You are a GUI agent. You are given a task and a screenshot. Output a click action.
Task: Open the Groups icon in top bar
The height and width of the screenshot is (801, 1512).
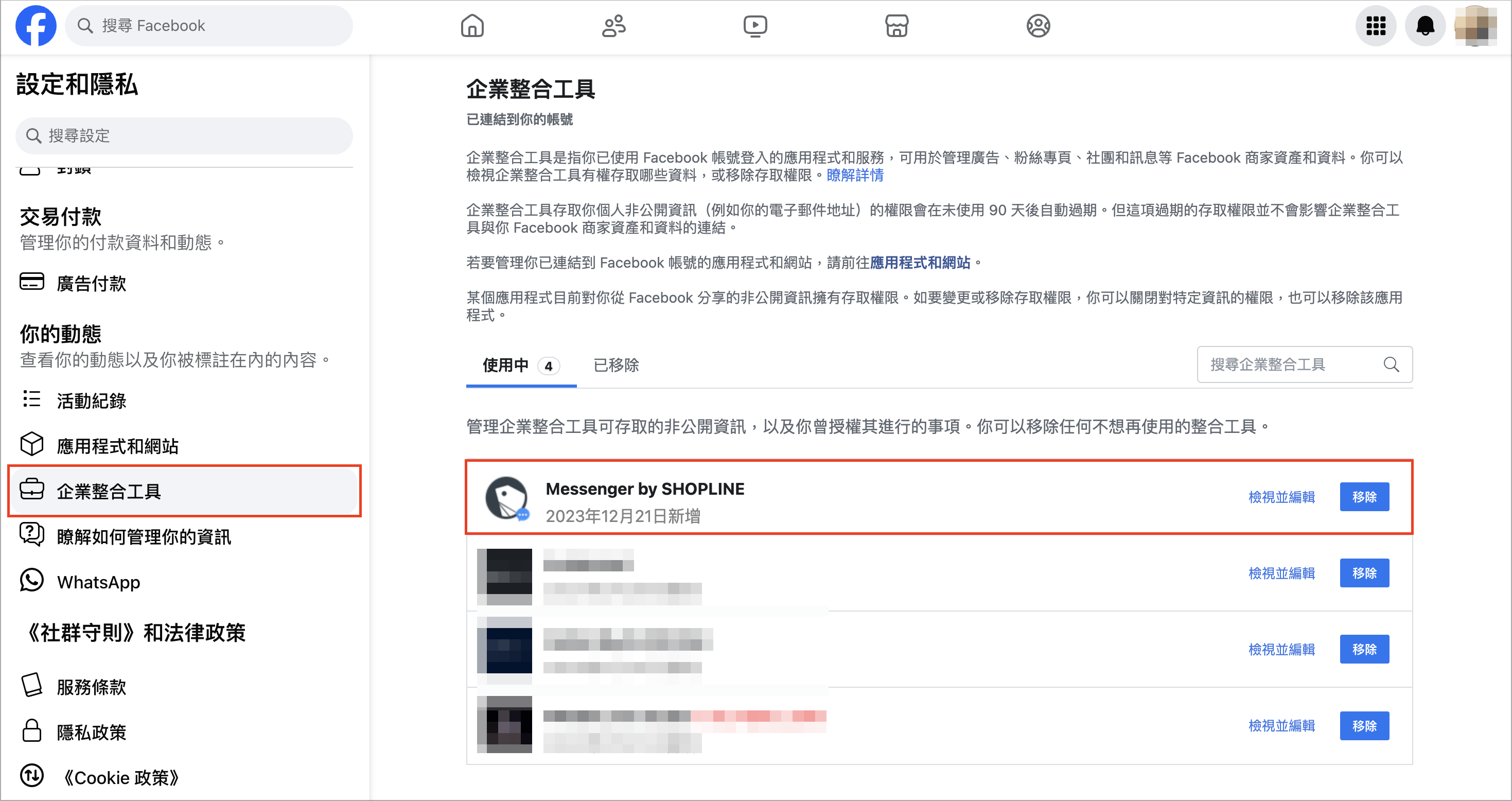click(1038, 26)
